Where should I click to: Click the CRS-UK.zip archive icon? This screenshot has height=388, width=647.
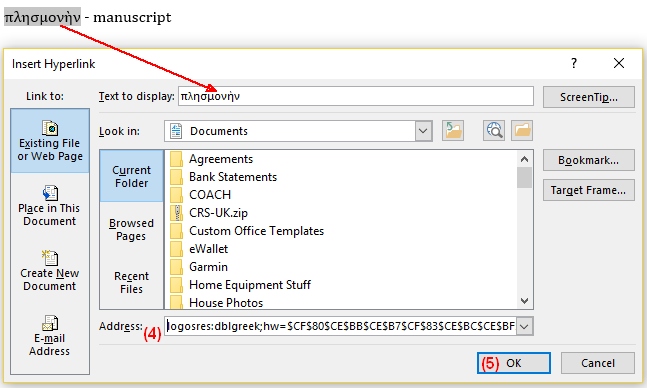pos(177,213)
